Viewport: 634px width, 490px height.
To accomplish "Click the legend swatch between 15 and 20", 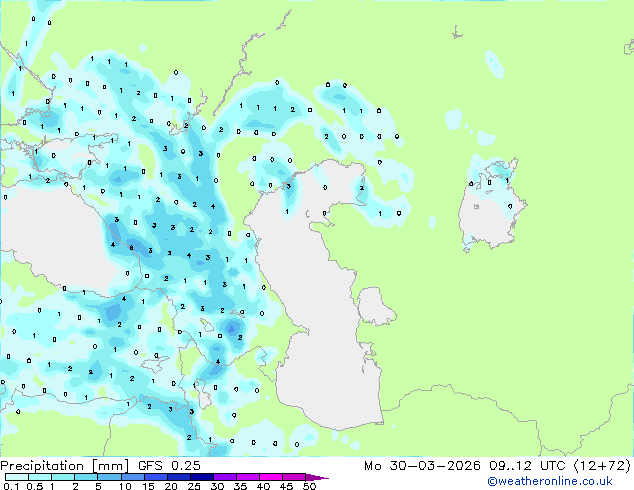I will tap(156, 477).
